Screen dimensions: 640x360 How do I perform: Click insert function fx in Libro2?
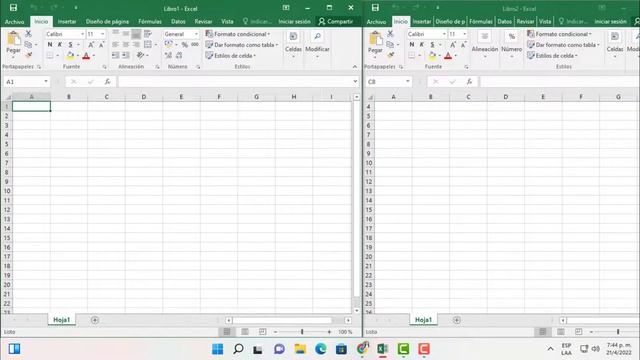click(469, 82)
